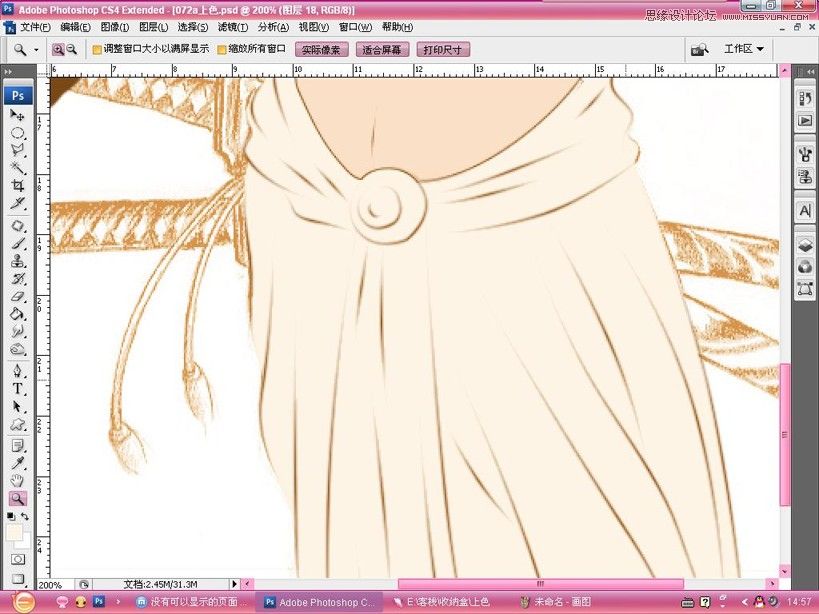Click the 适合屏幕 button
This screenshot has height=614, width=819.
[382, 50]
